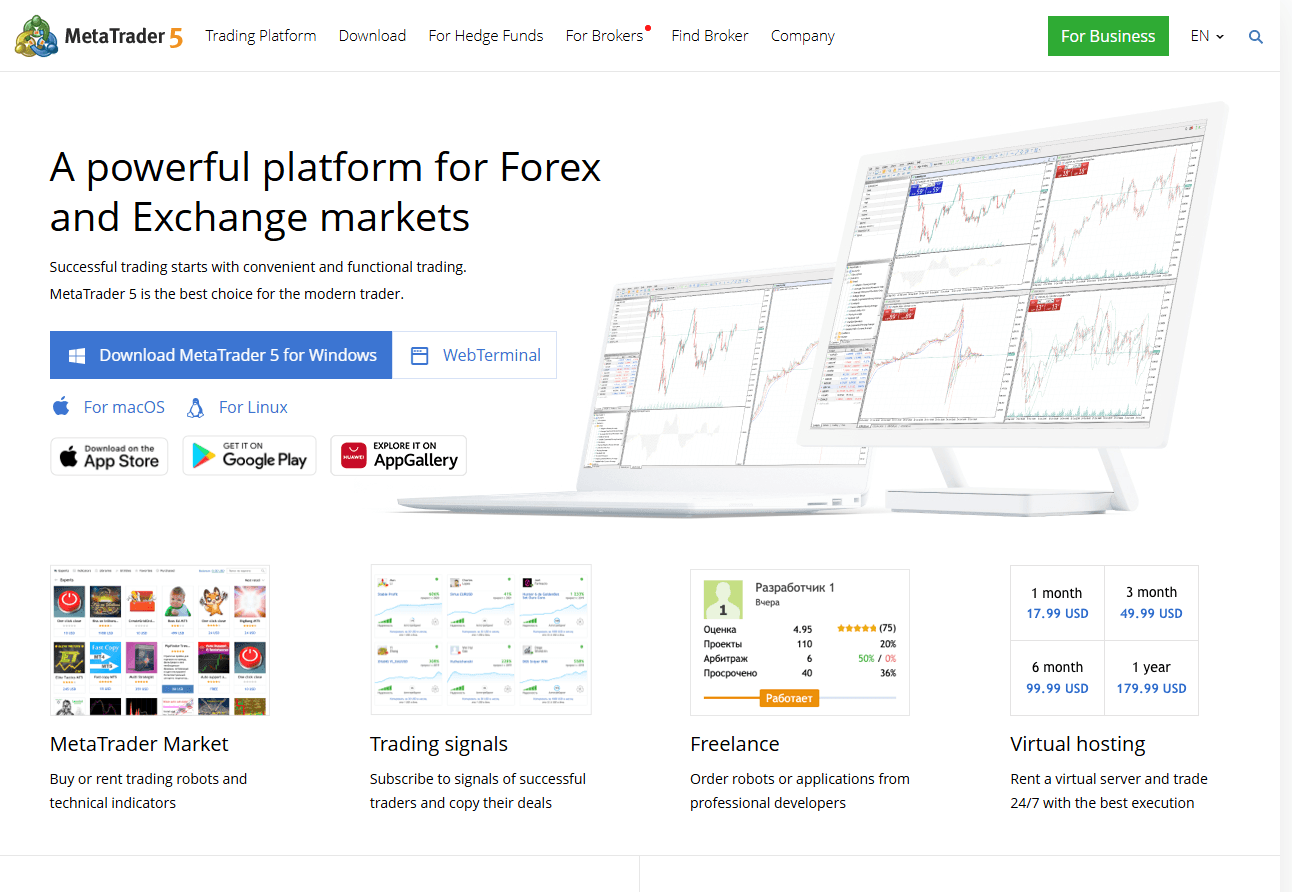Expand the EN language dropdown
The width and height of the screenshot is (1292, 892).
1206,36
